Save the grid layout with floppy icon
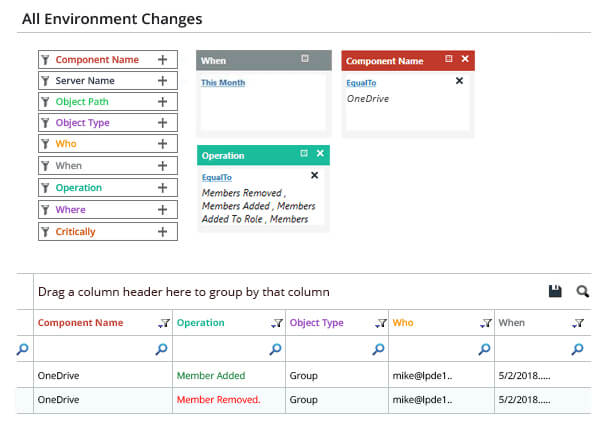This screenshot has height=430, width=612. pyautogui.click(x=555, y=291)
